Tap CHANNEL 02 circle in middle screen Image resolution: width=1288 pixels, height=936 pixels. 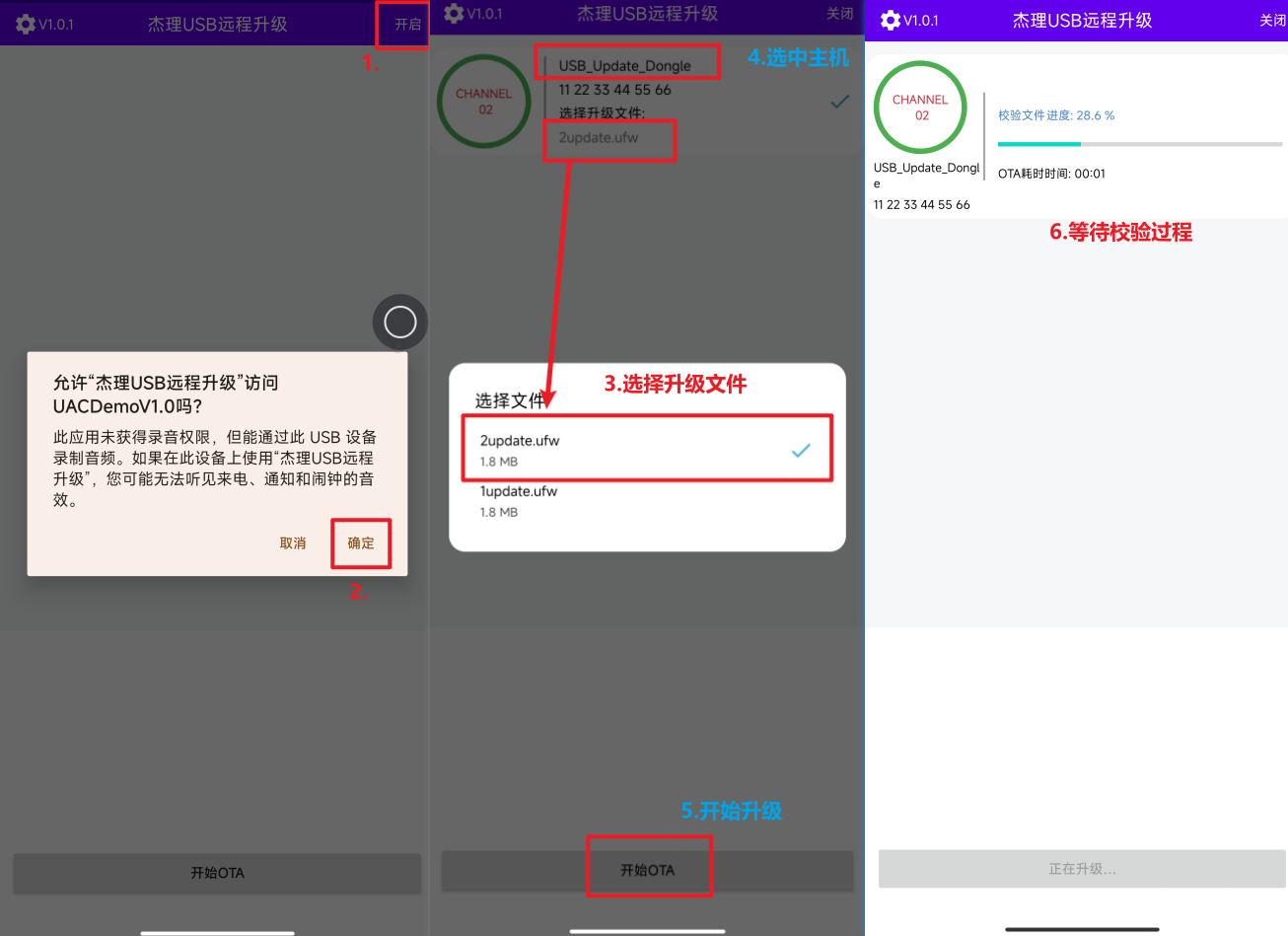coord(483,102)
